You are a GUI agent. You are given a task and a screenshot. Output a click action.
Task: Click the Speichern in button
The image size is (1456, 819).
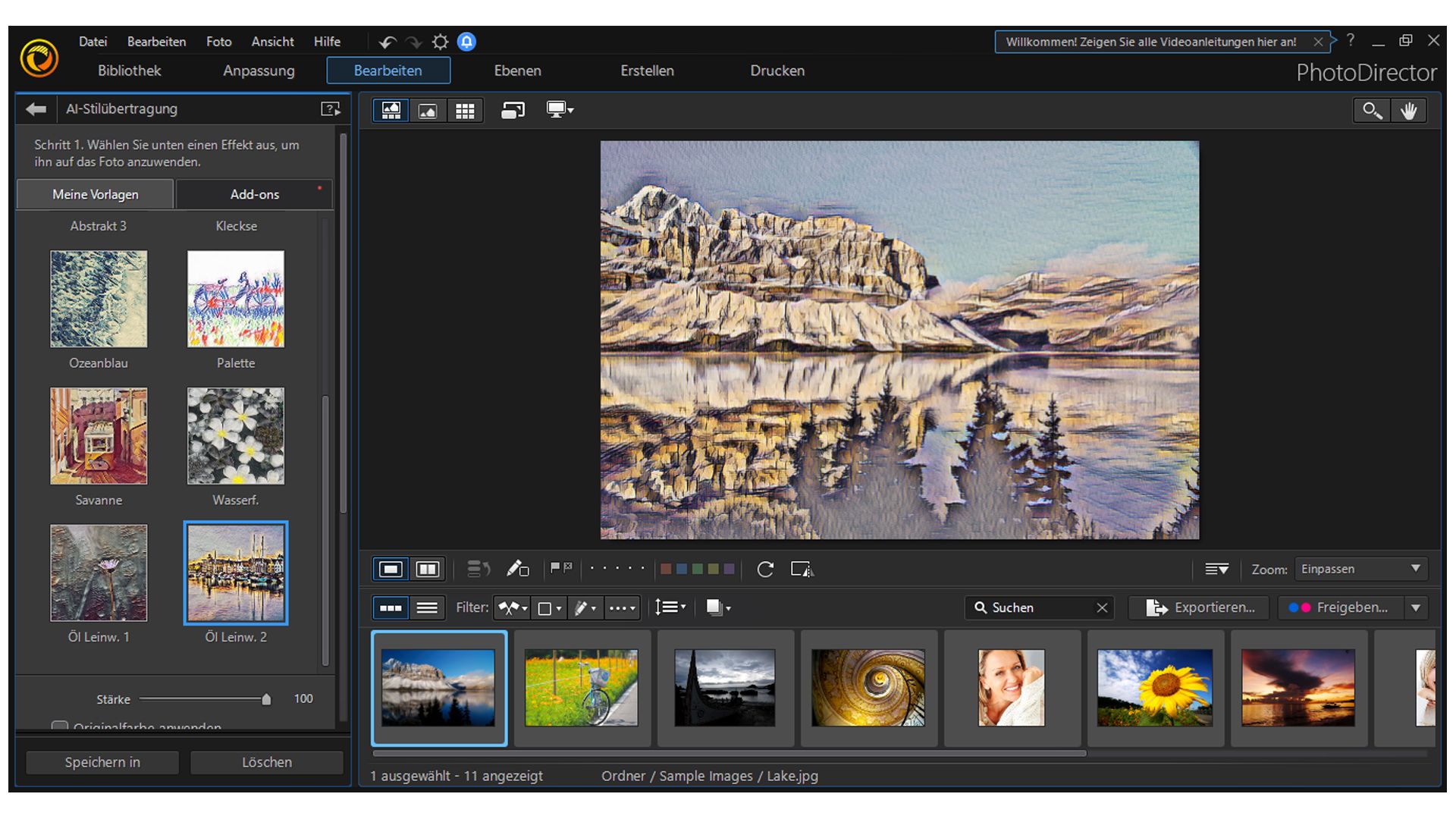pyautogui.click(x=102, y=762)
